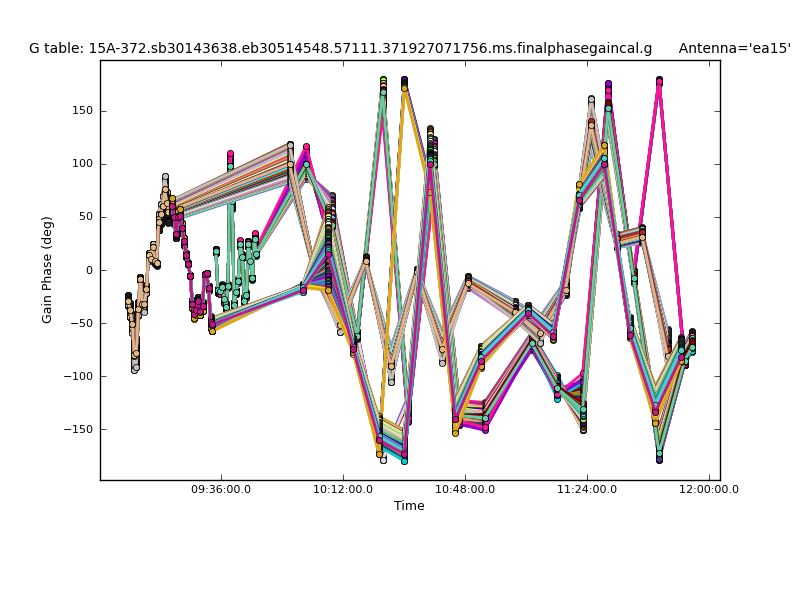Click the 'Time' x-axis label
Image resolution: width=800 pixels, height=600 pixels.
point(409,506)
